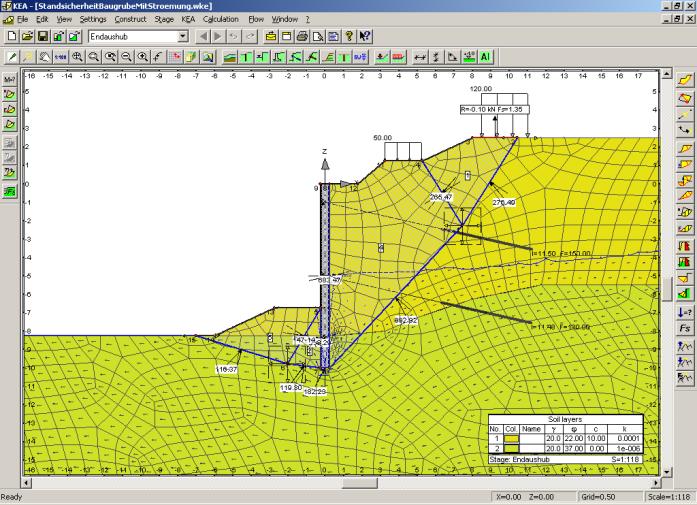Click the New file icon
This screenshot has height=505, width=697.
coord(12,36)
